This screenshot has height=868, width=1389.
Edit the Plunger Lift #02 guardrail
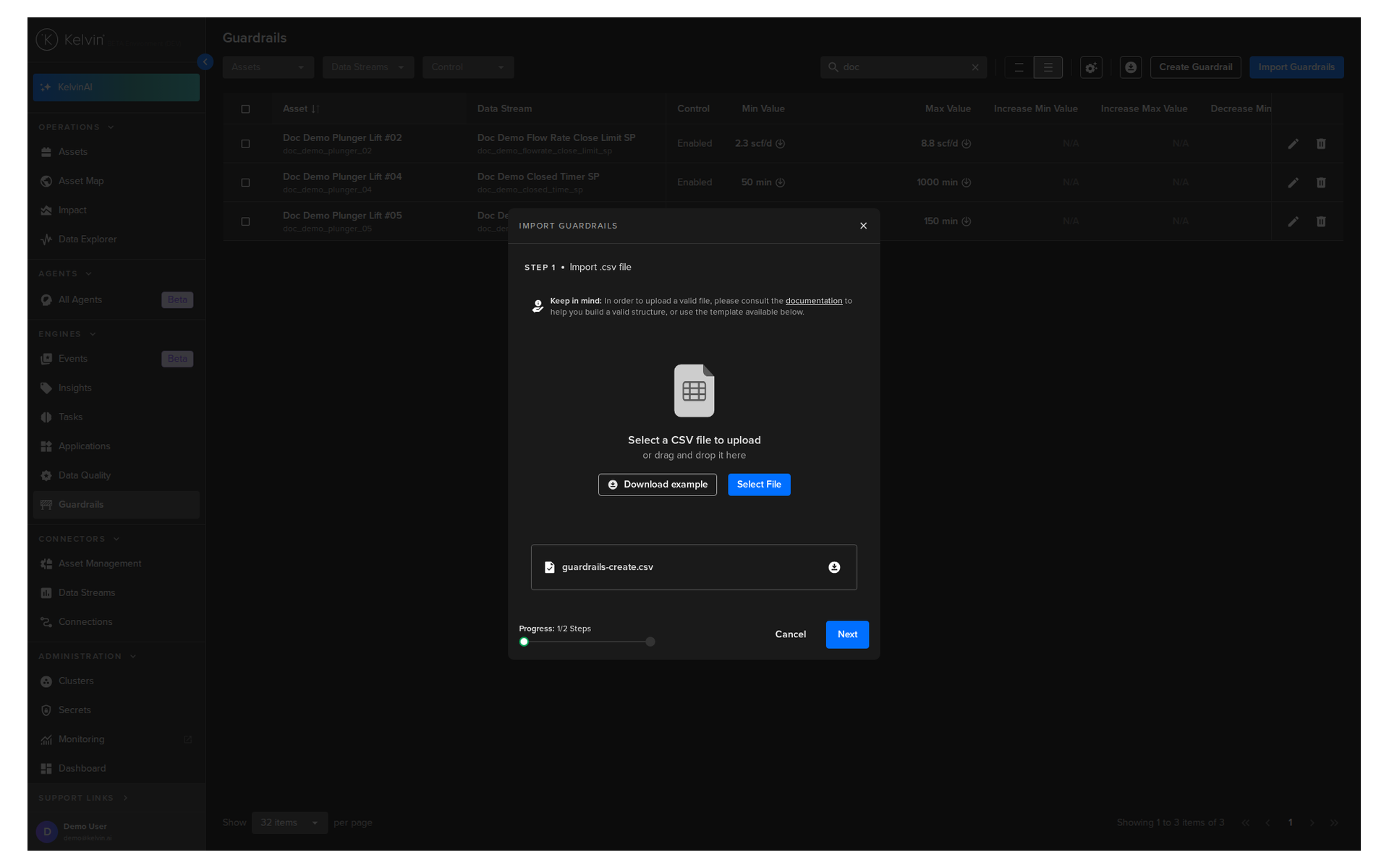click(x=1293, y=144)
